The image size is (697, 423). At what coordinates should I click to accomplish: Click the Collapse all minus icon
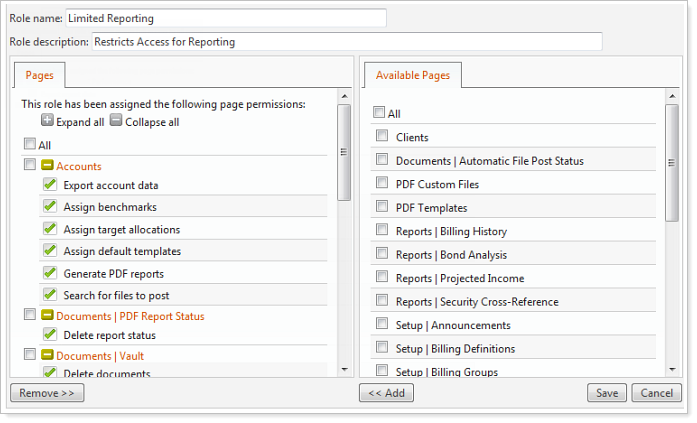coord(116,122)
